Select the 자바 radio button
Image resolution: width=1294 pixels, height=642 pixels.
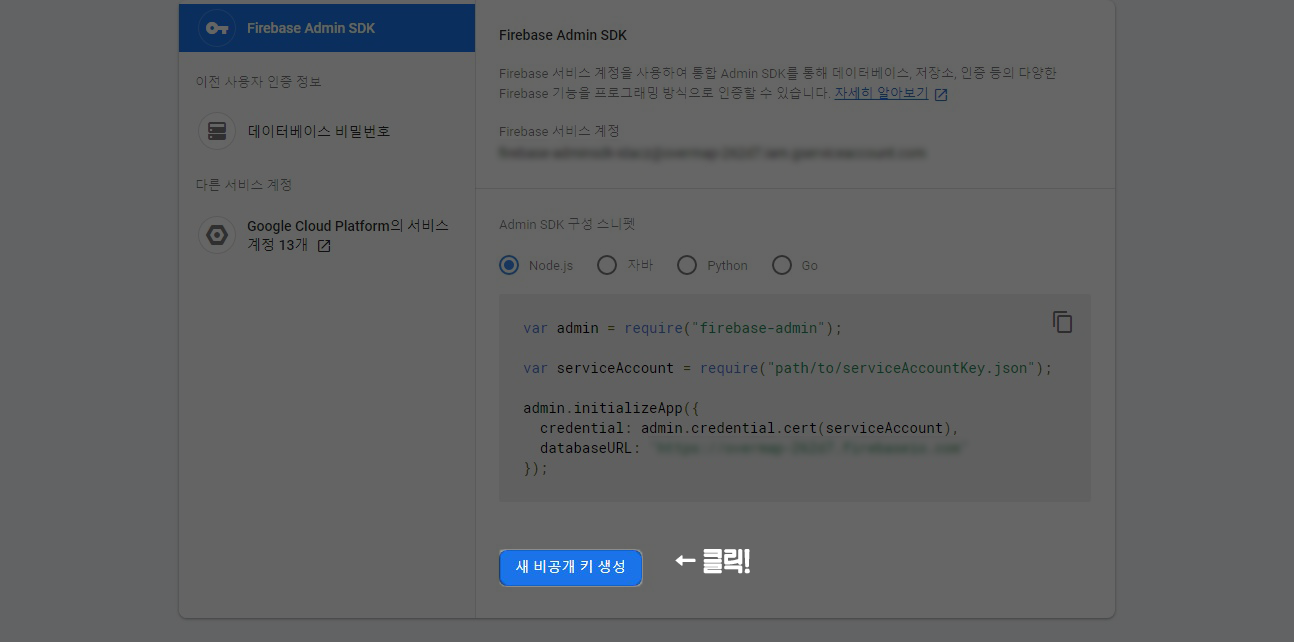(607, 265)
